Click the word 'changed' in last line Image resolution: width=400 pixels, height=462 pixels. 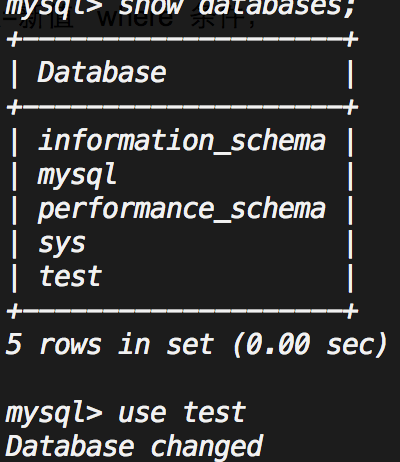(x=207, y=447)
